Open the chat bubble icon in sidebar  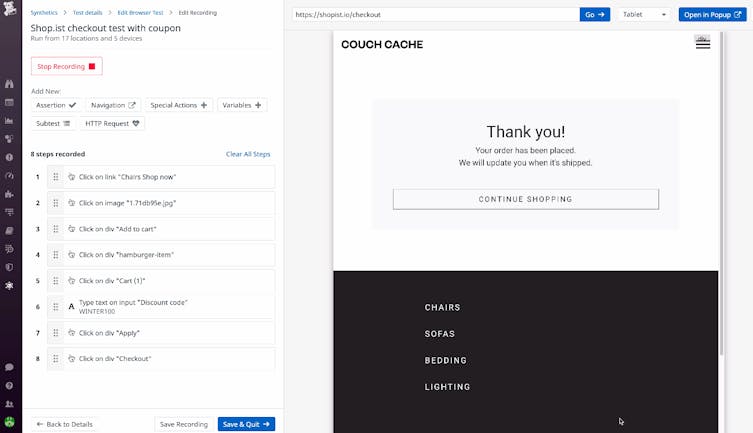[9, 367]
